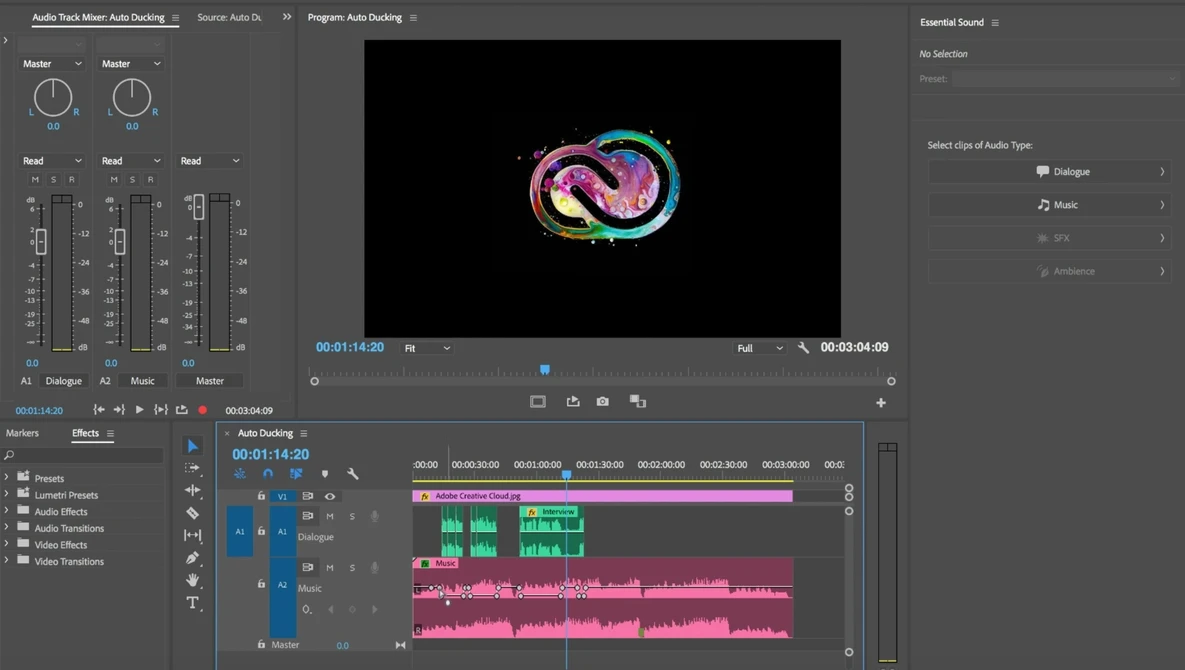This screenshot has width=1185, height=670.
Task: Click Play In to Out in mixer
Action: click(x=160, y=409)
